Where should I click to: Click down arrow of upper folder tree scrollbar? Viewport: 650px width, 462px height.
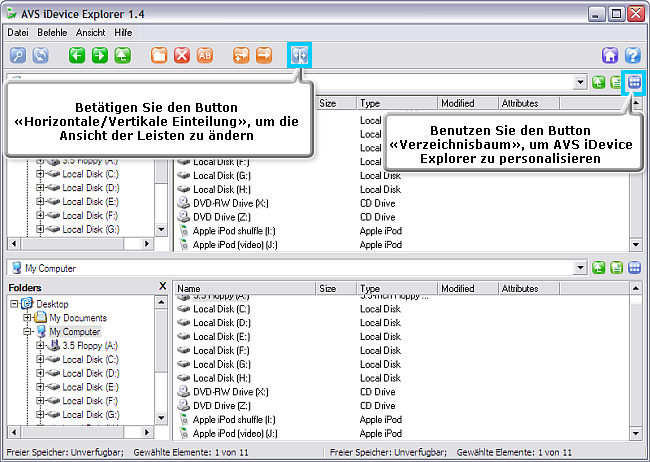tap(161, 229)
